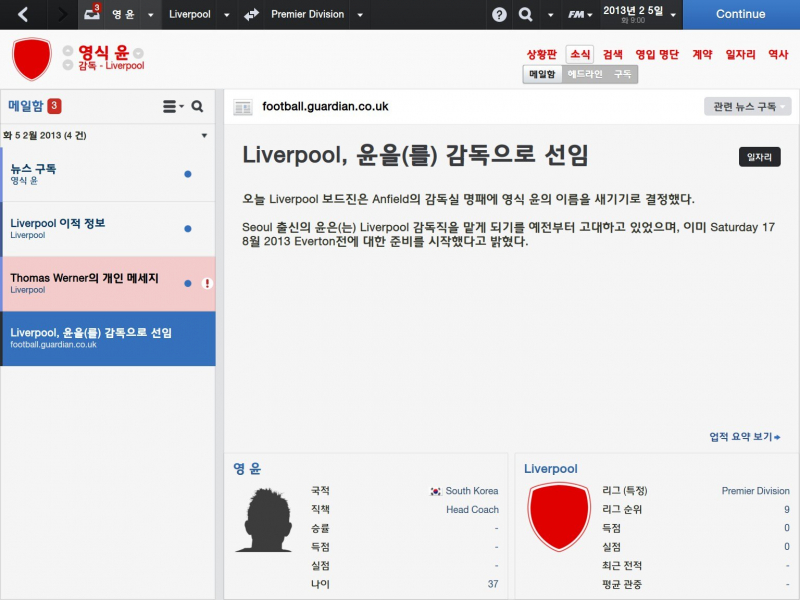Viewport: 800px width, 600px height.
Task: Open the search dropdown arrow in top bar
Action: (x=550, y=15)
